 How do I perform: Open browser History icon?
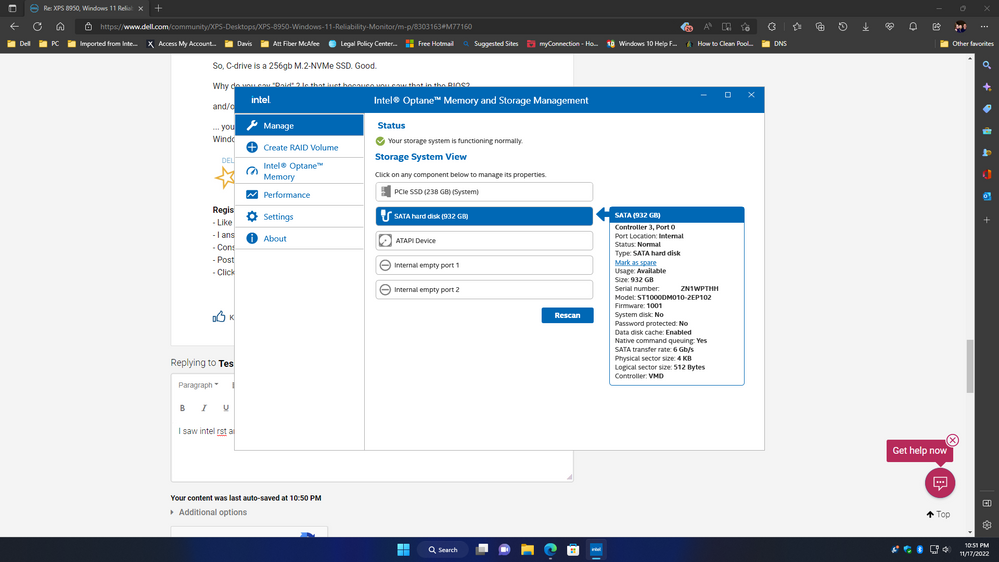843,27
